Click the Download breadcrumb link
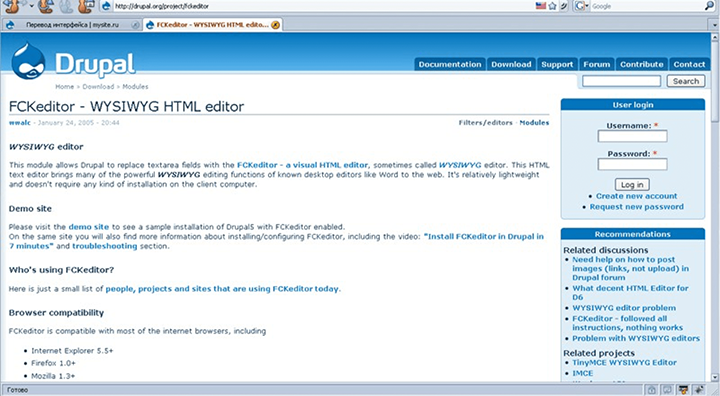Screen dimensions: 720x396 98,86
